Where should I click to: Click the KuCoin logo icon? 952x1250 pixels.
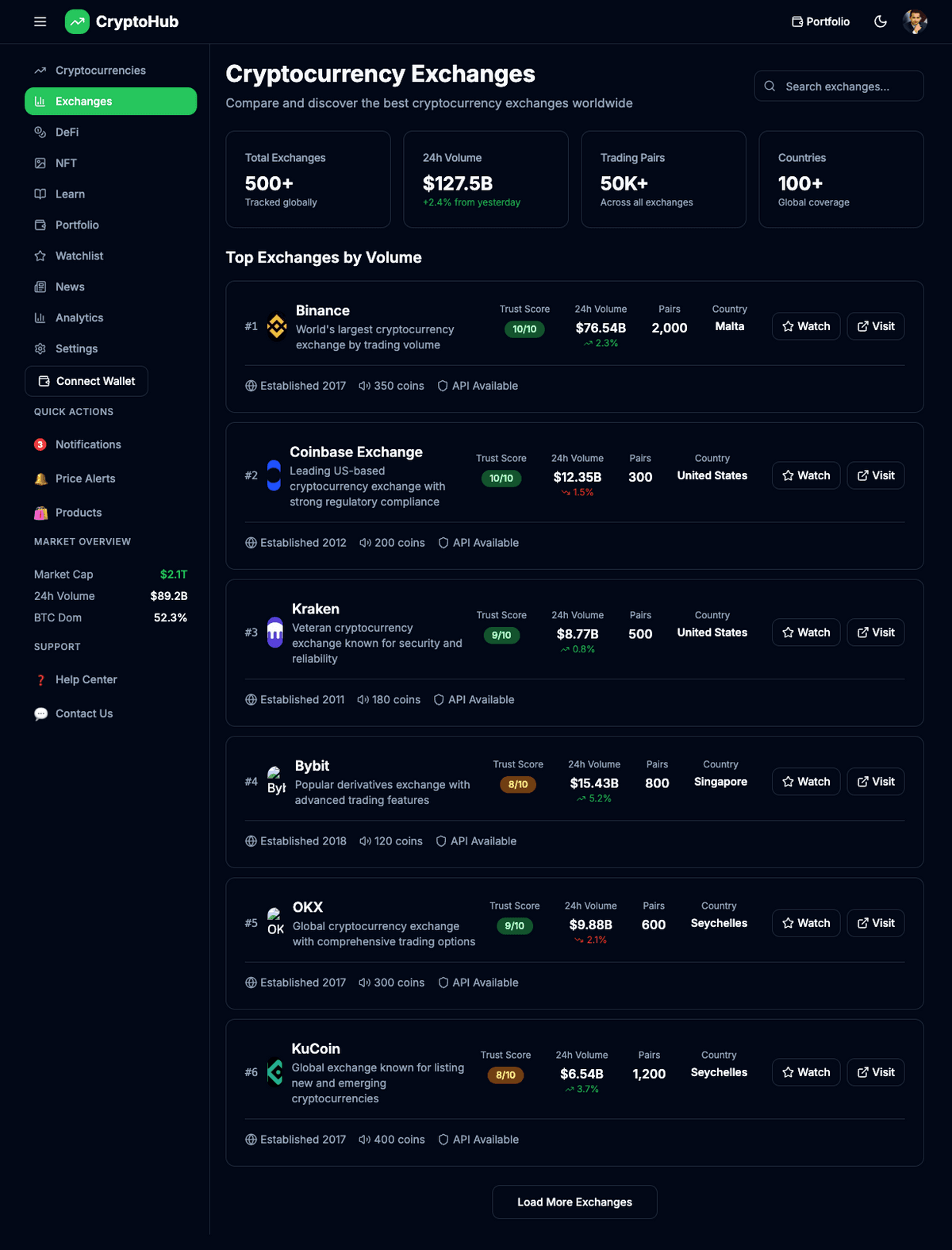click(x=275, y=1072)
